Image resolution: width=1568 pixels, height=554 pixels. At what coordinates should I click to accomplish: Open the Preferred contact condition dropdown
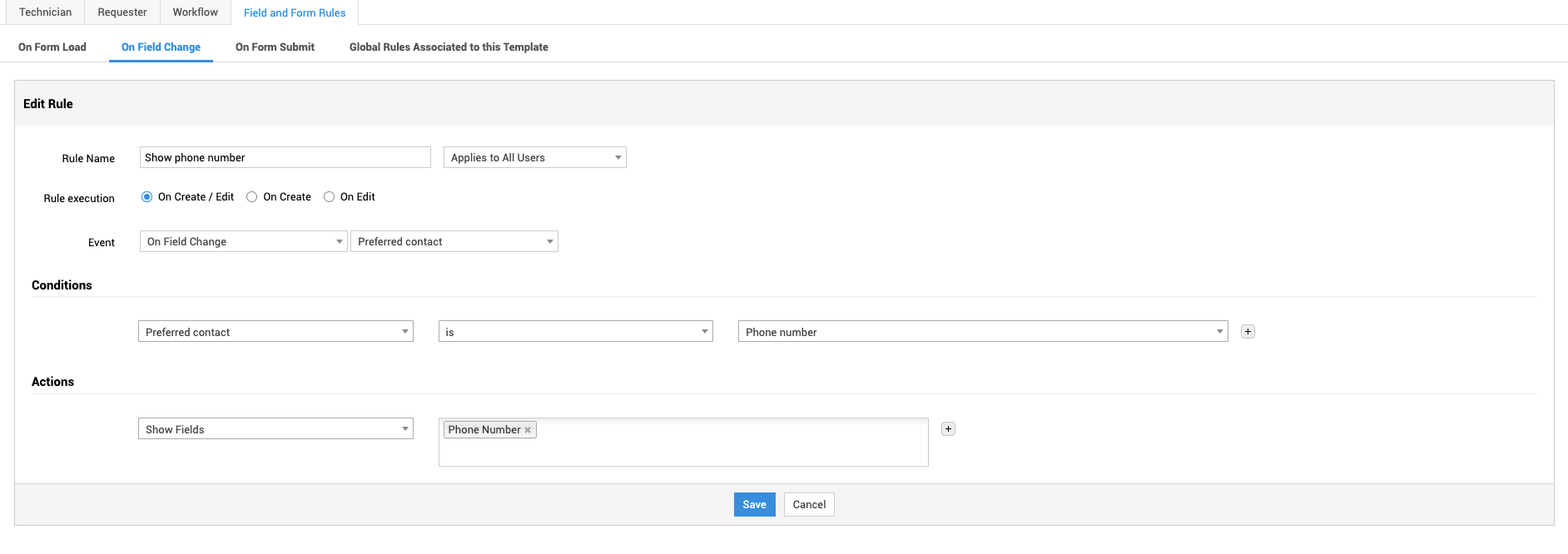pyautogui.click(x=275, y=331)
